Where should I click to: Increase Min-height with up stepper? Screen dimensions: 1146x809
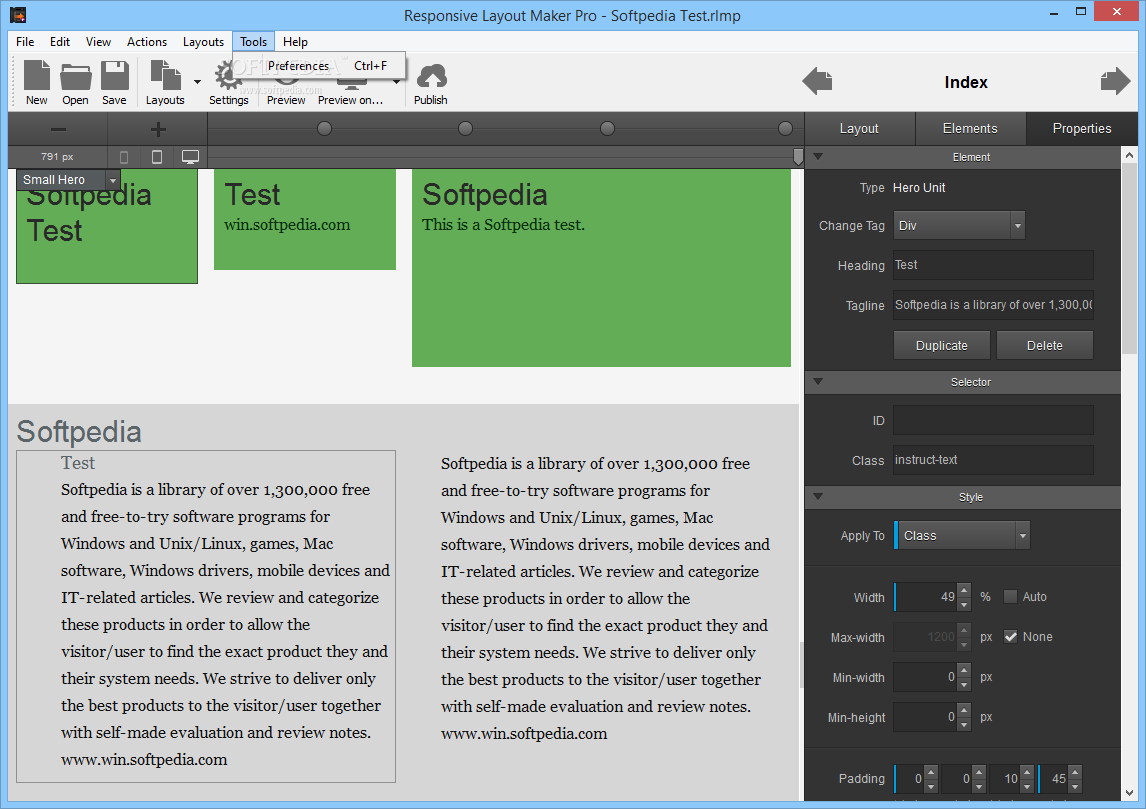[x=964, y=710]
